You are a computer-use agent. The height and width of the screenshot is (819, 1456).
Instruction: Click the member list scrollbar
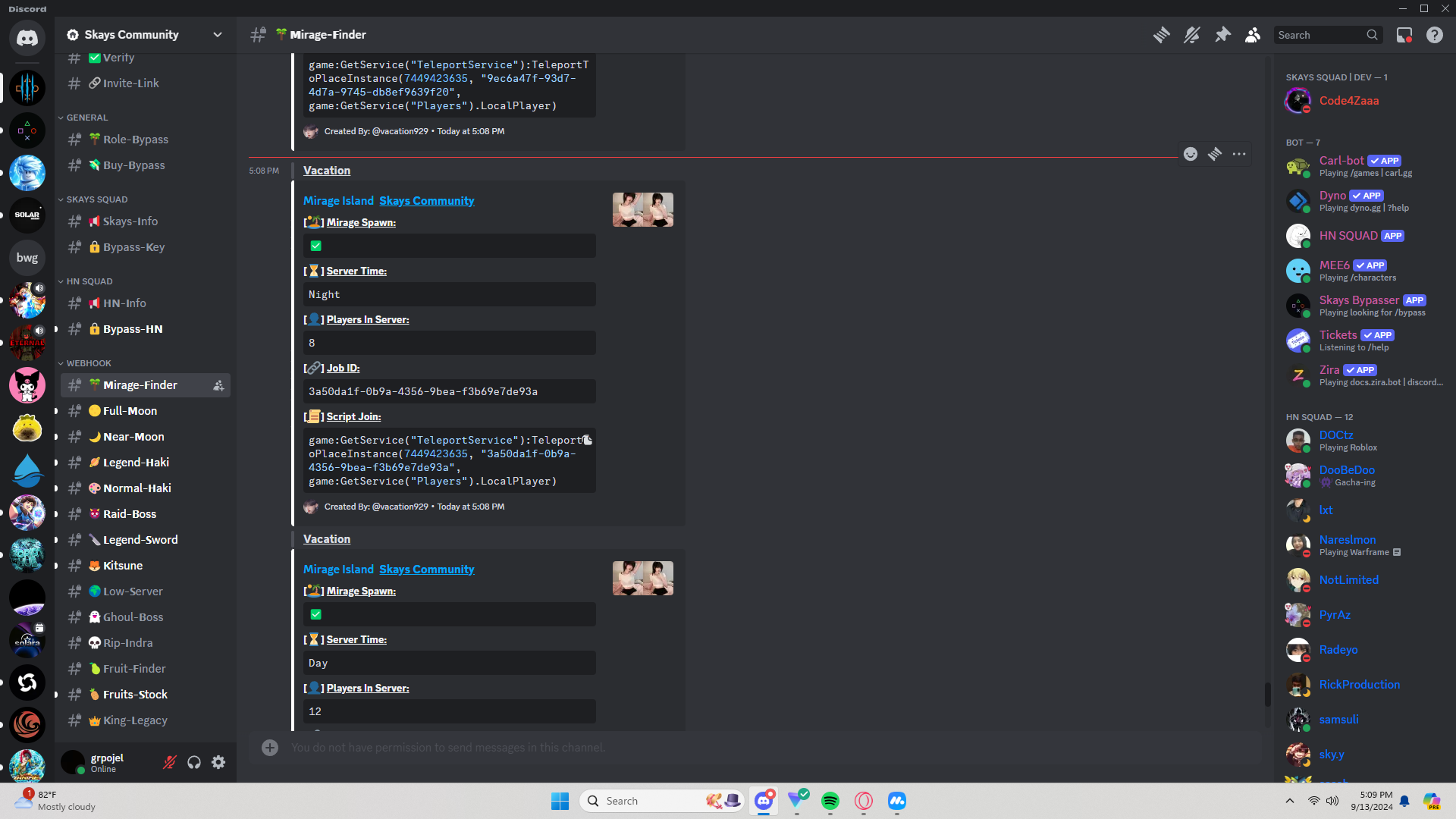coord(1267,694)
